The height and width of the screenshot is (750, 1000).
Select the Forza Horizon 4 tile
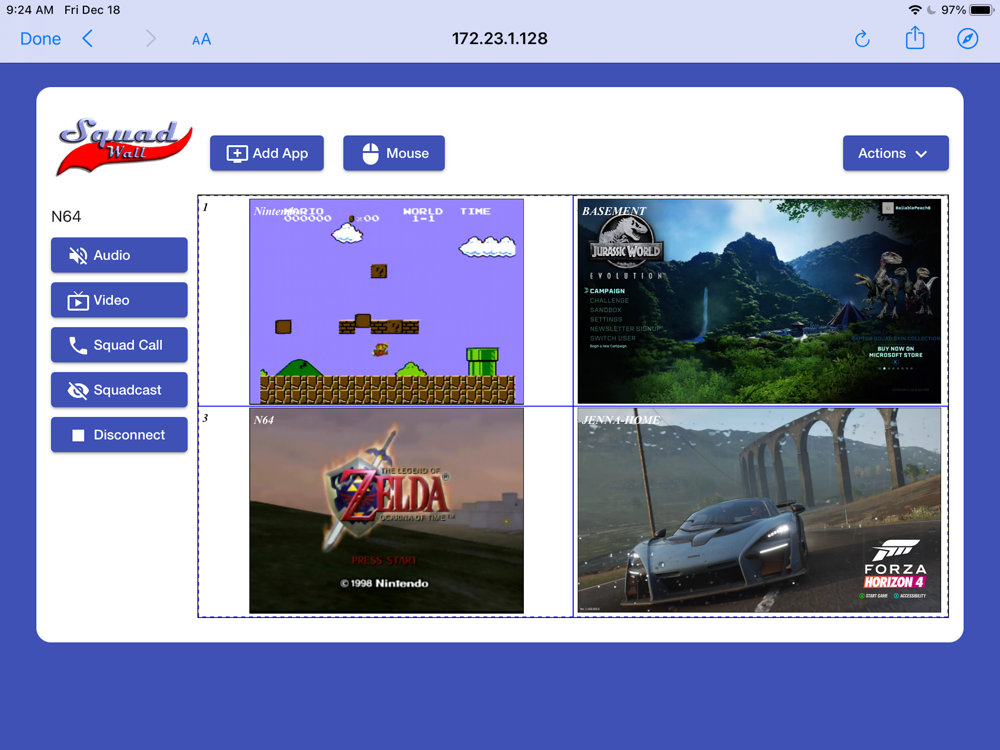point(759,510)
